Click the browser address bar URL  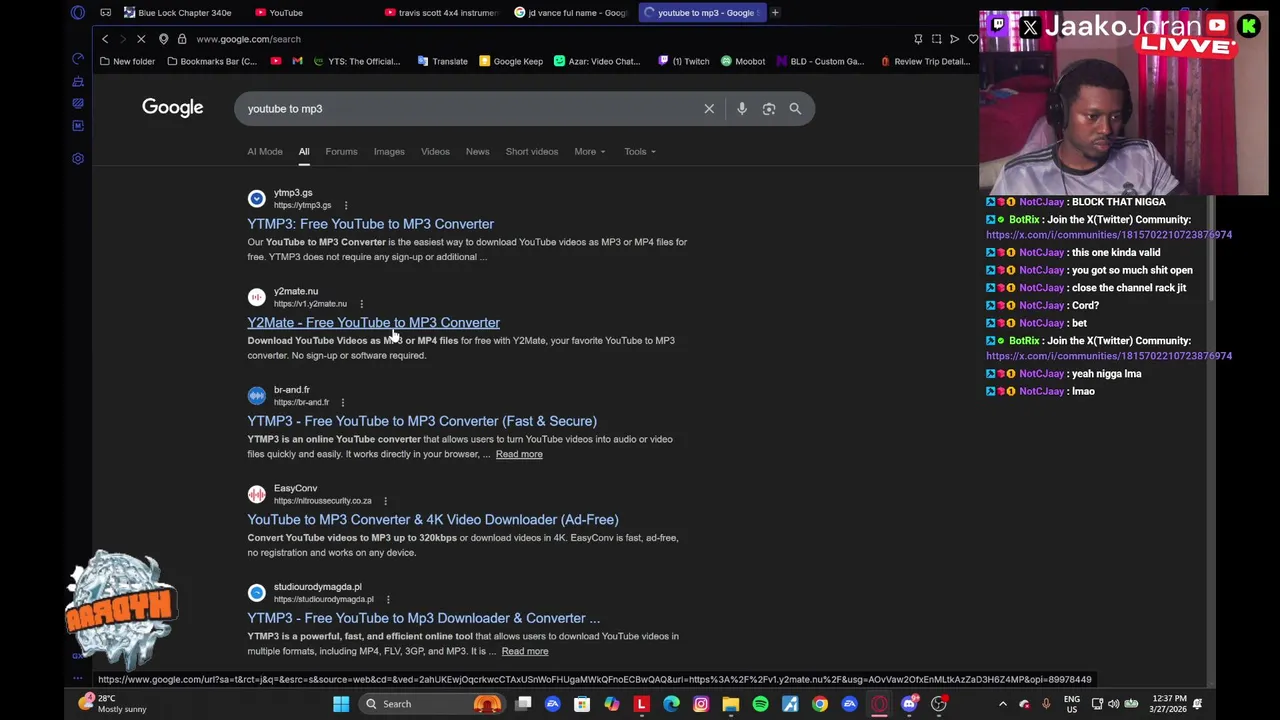(248, 39)
